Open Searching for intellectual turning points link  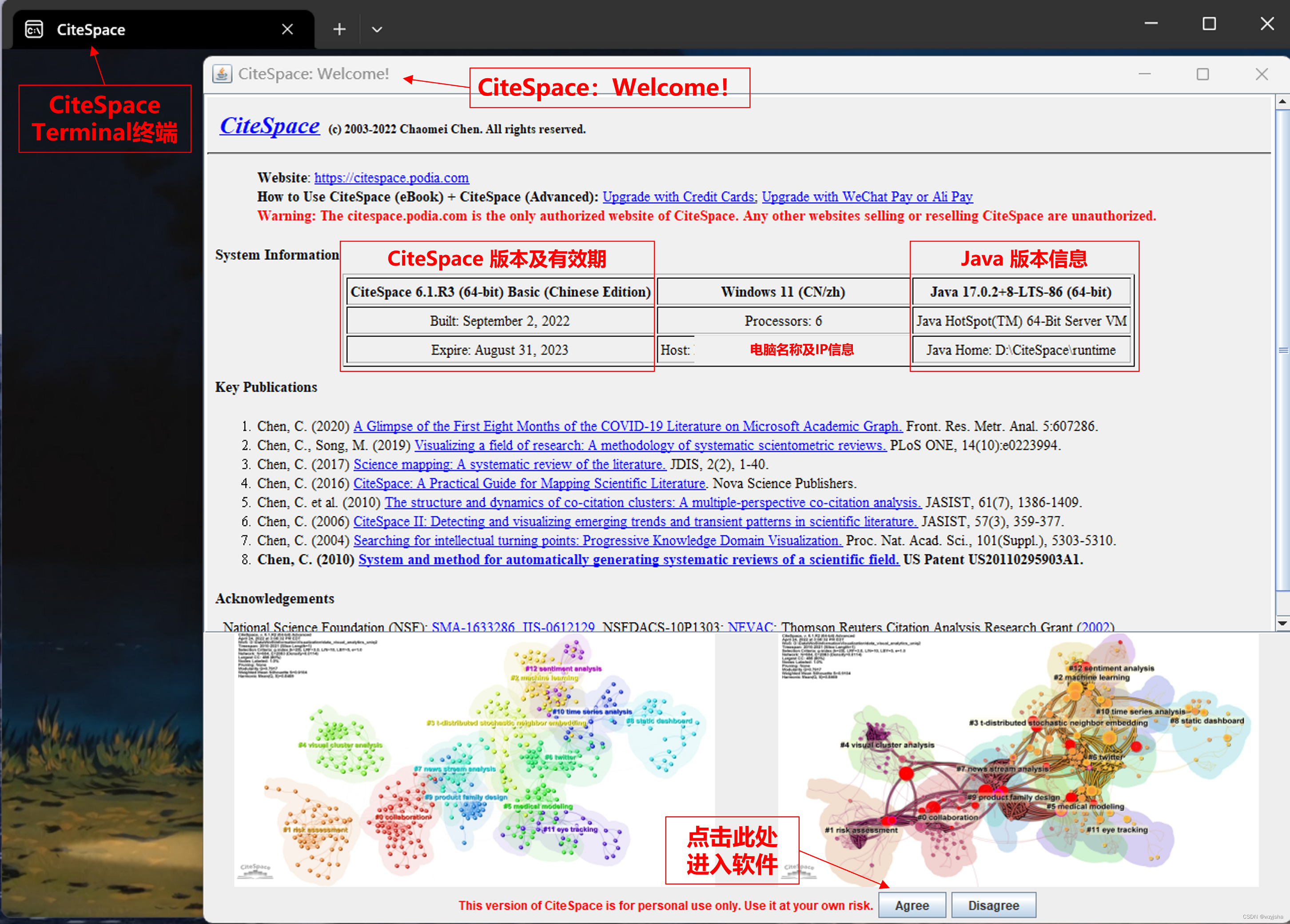pos(598,541)
